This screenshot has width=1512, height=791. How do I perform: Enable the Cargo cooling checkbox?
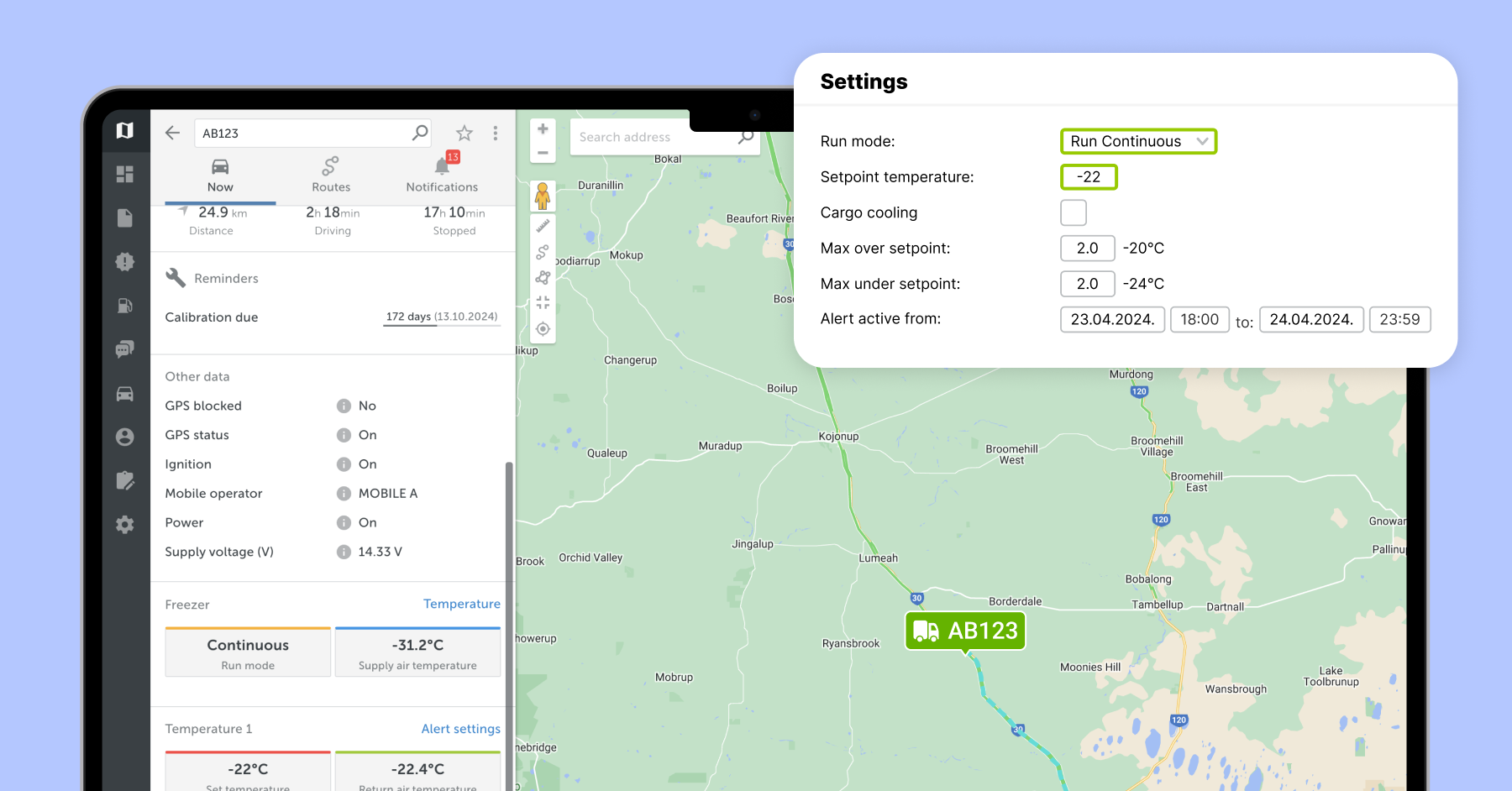tap(1073, 212)
